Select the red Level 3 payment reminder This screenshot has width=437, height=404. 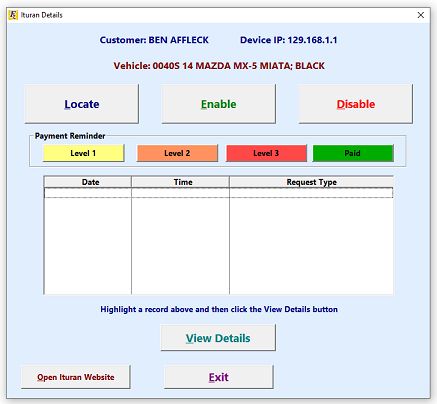[x=266, y=153]
